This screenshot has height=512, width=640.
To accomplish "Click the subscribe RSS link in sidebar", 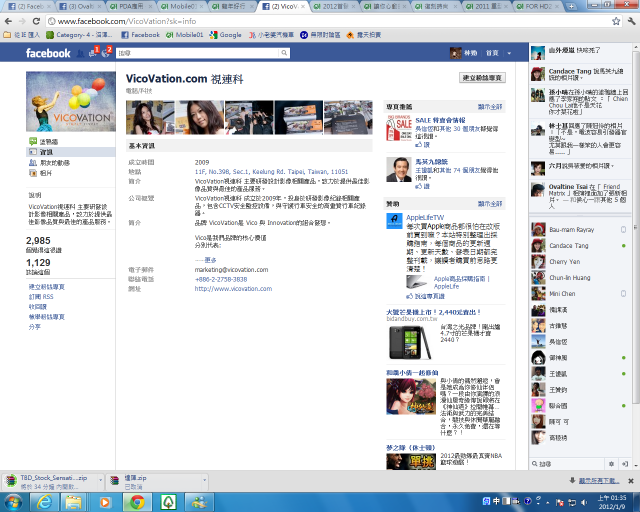I will click(x=41, y=297).
